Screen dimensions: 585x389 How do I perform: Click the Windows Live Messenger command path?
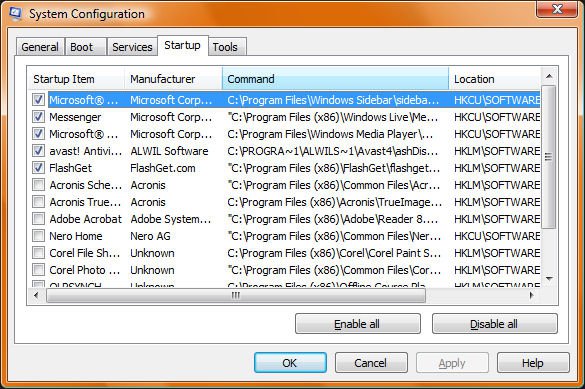pyautogui.click(x=333, y=117)
